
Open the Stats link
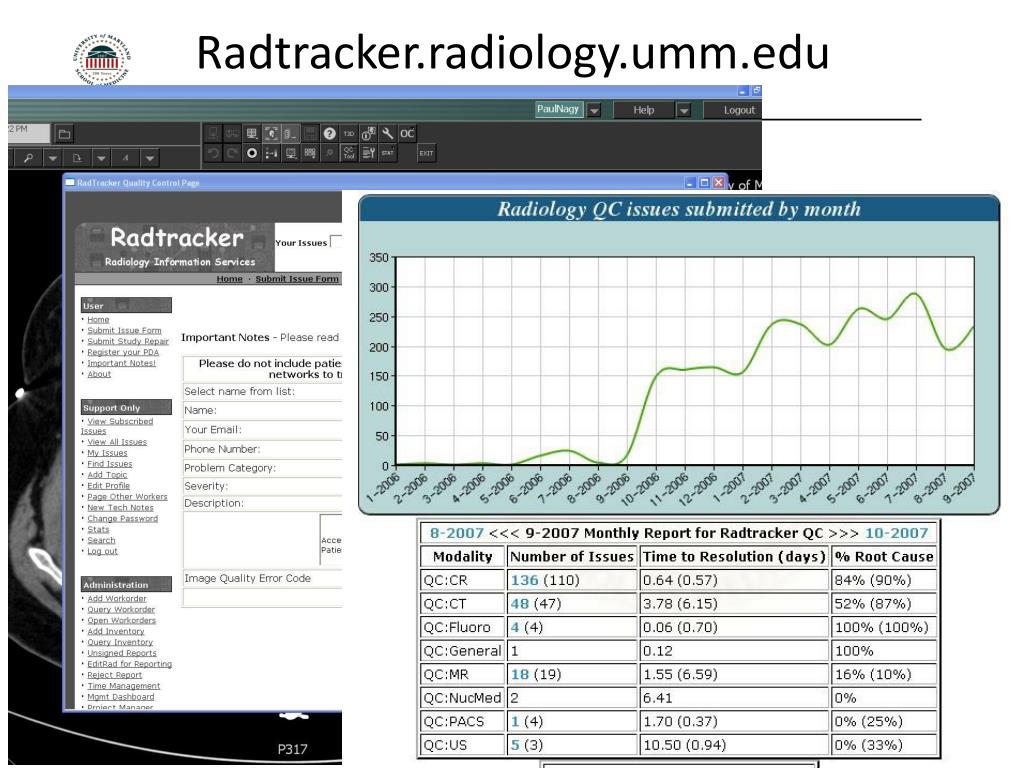98,530
